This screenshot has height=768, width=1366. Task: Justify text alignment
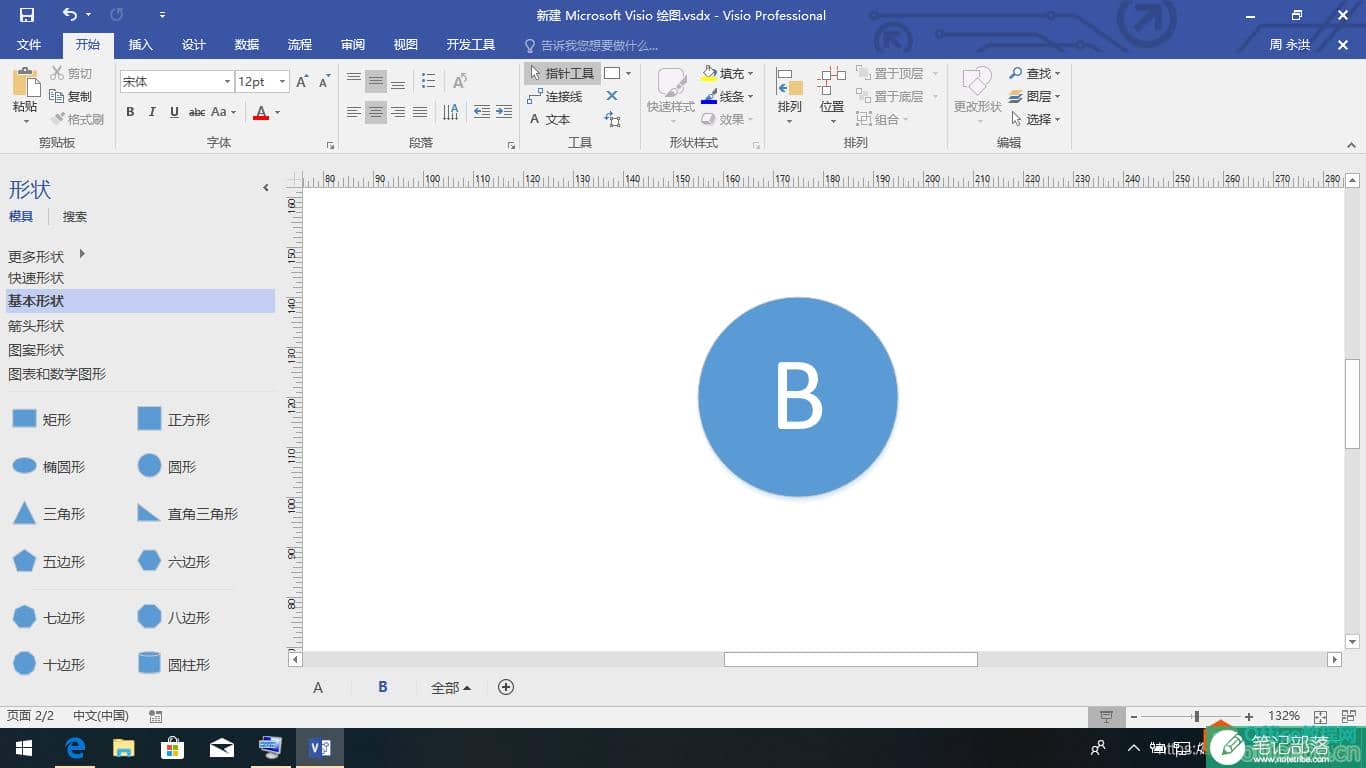point(420,112)
